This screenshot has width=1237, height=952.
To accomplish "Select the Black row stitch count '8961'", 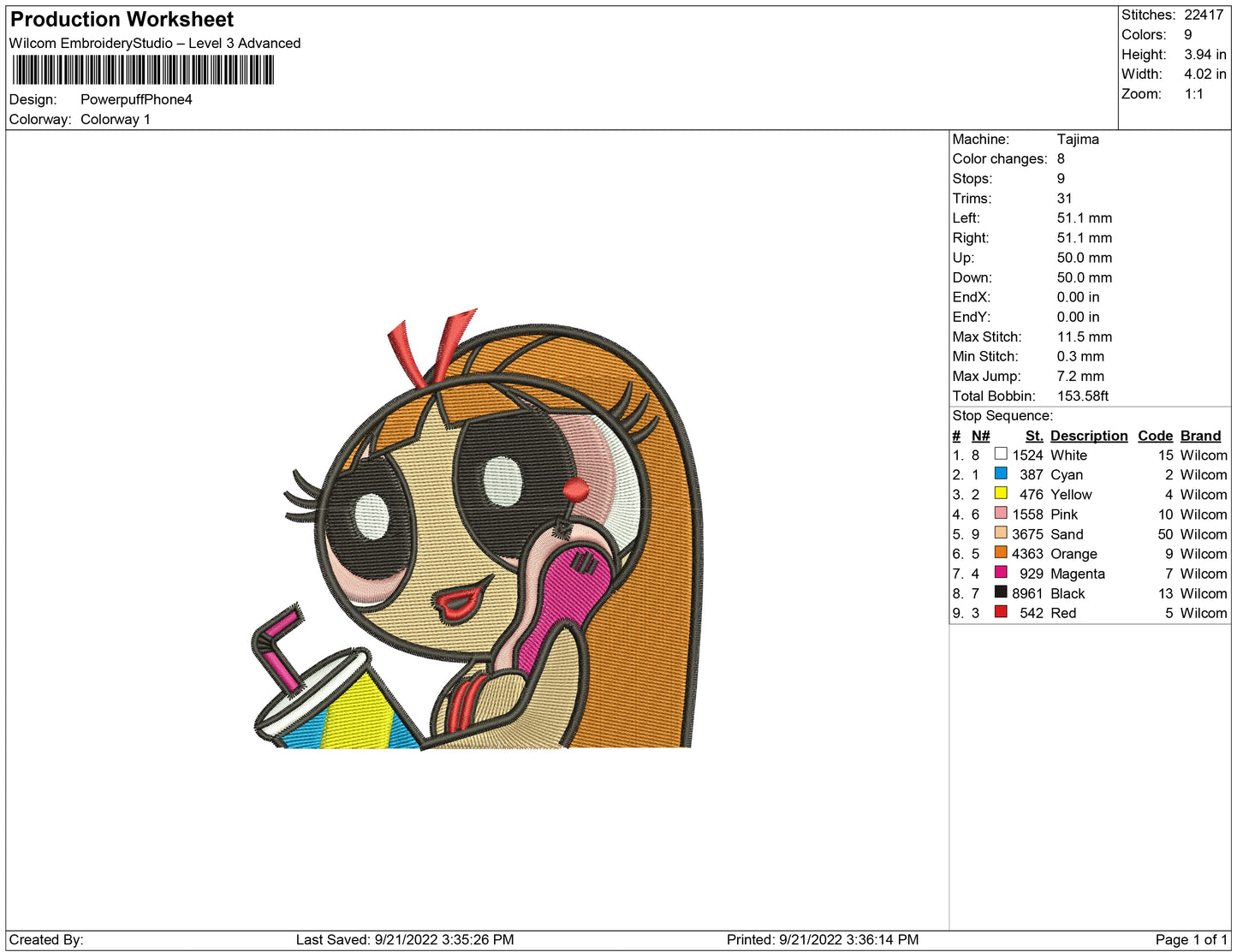I will tap(1027, 593).
